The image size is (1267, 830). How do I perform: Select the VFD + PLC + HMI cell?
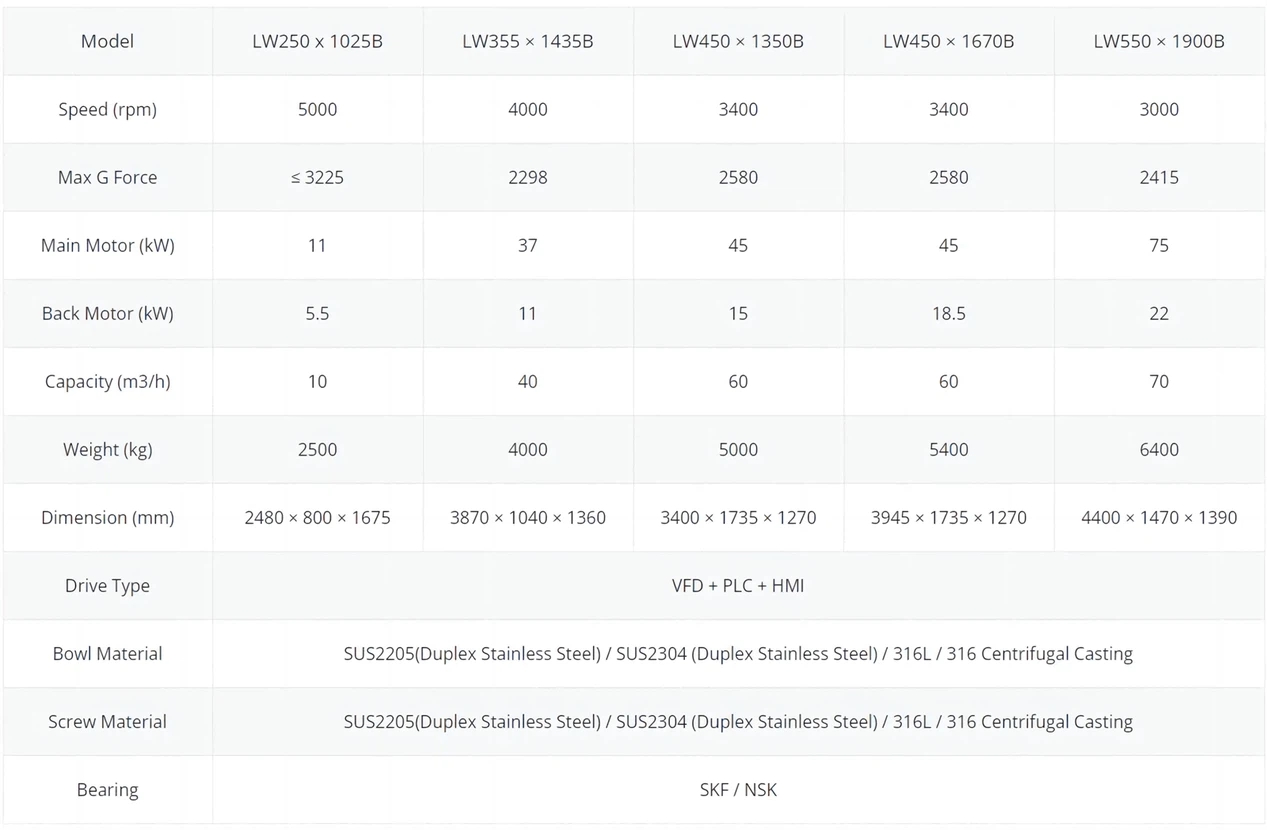pyautogui.click(x=738, y=585)
